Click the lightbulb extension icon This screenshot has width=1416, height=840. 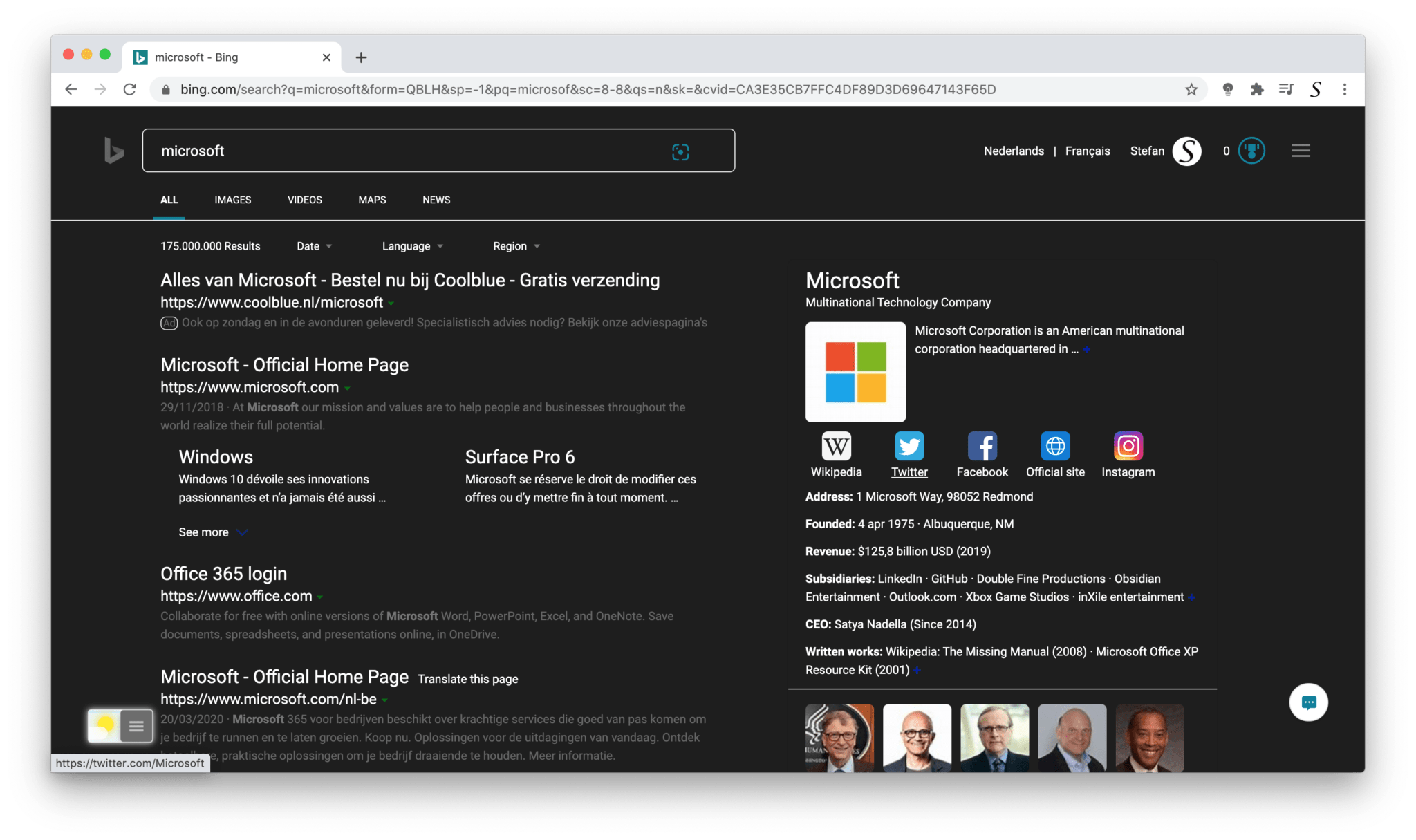pyautogui.click(x=1228, y=89)
